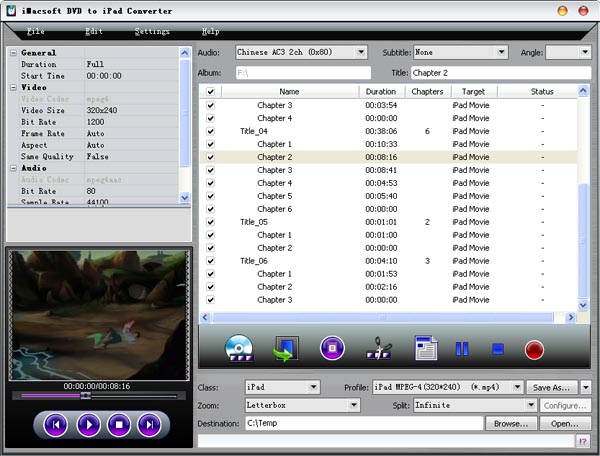
Task: Open the Save As arrow dropdown
Action: pyautogui.click(x=586, y=387)
